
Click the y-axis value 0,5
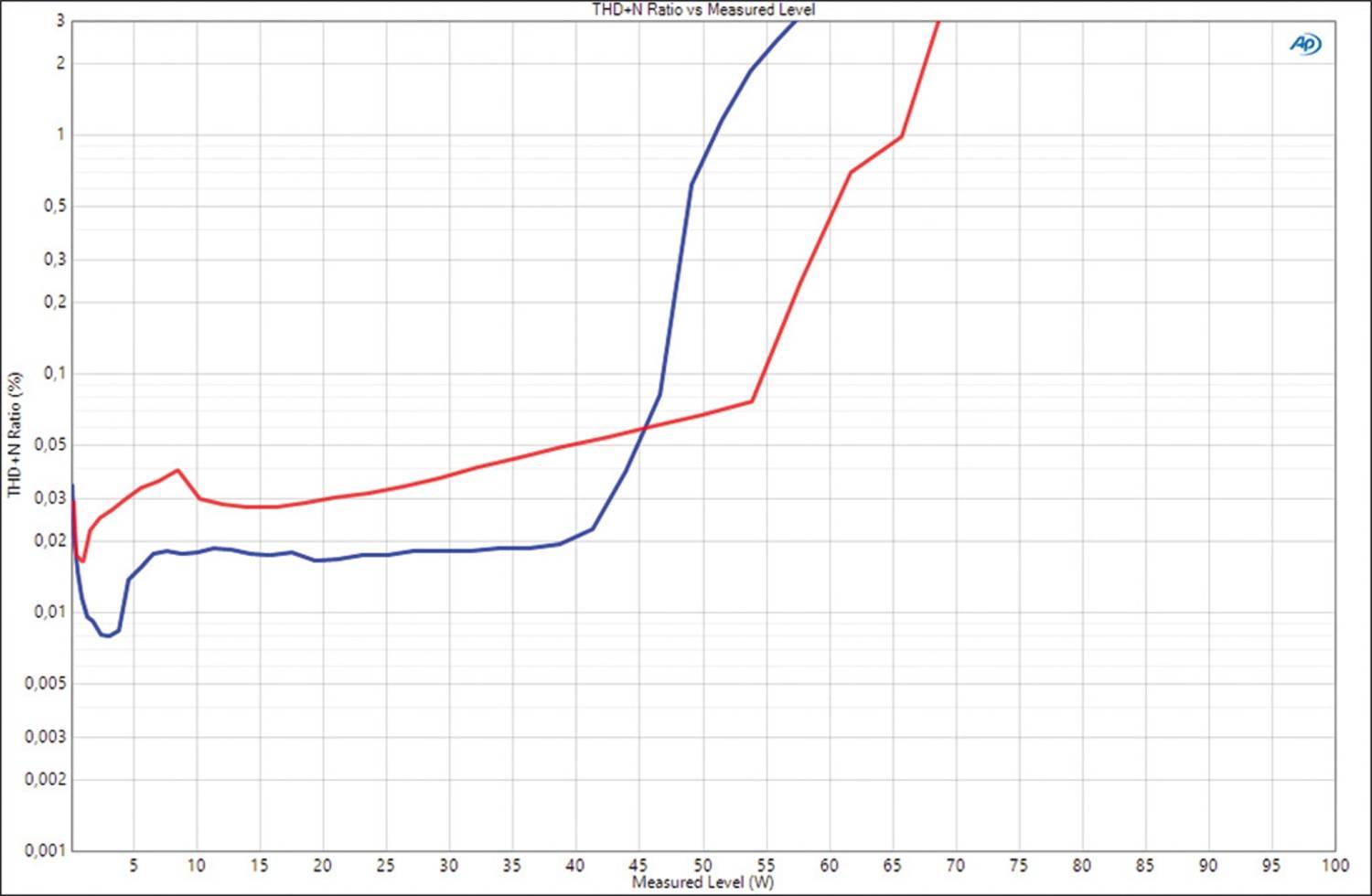pyautogui.click(x=55, y=207)
